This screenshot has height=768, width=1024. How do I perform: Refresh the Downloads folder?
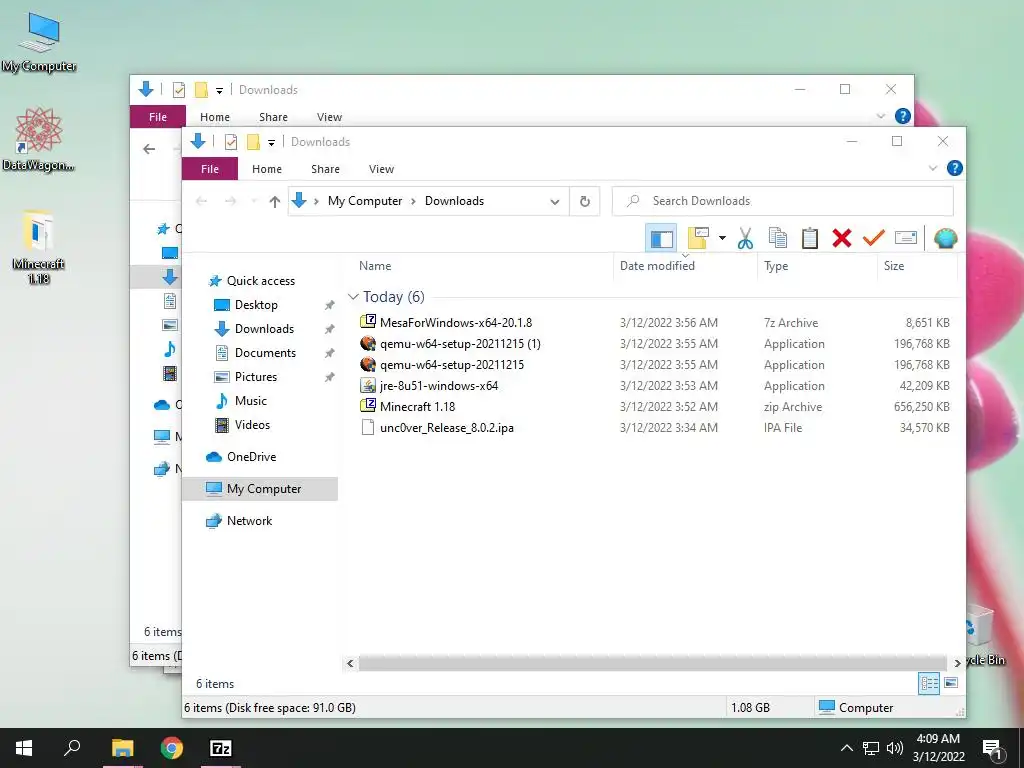[584, 201]
